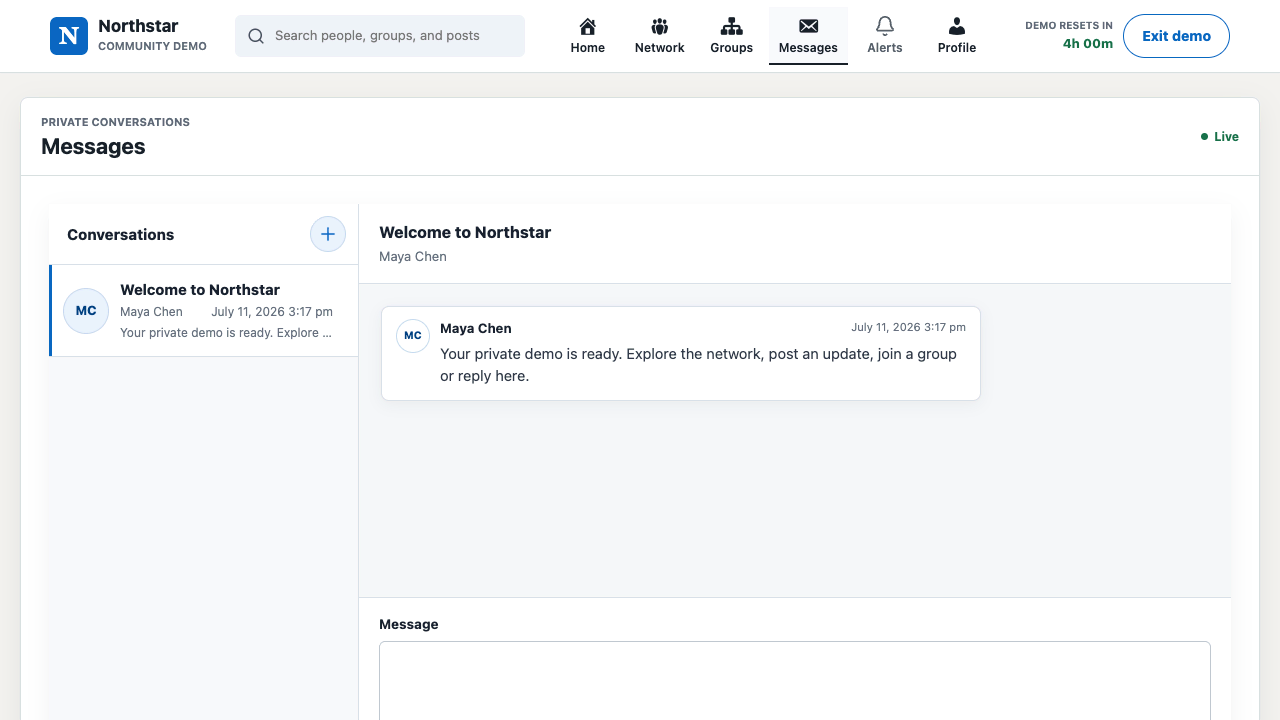The width and height of the screenshot is (1280, 720).
Task: Open the Home tab
Action: point(588,36)
